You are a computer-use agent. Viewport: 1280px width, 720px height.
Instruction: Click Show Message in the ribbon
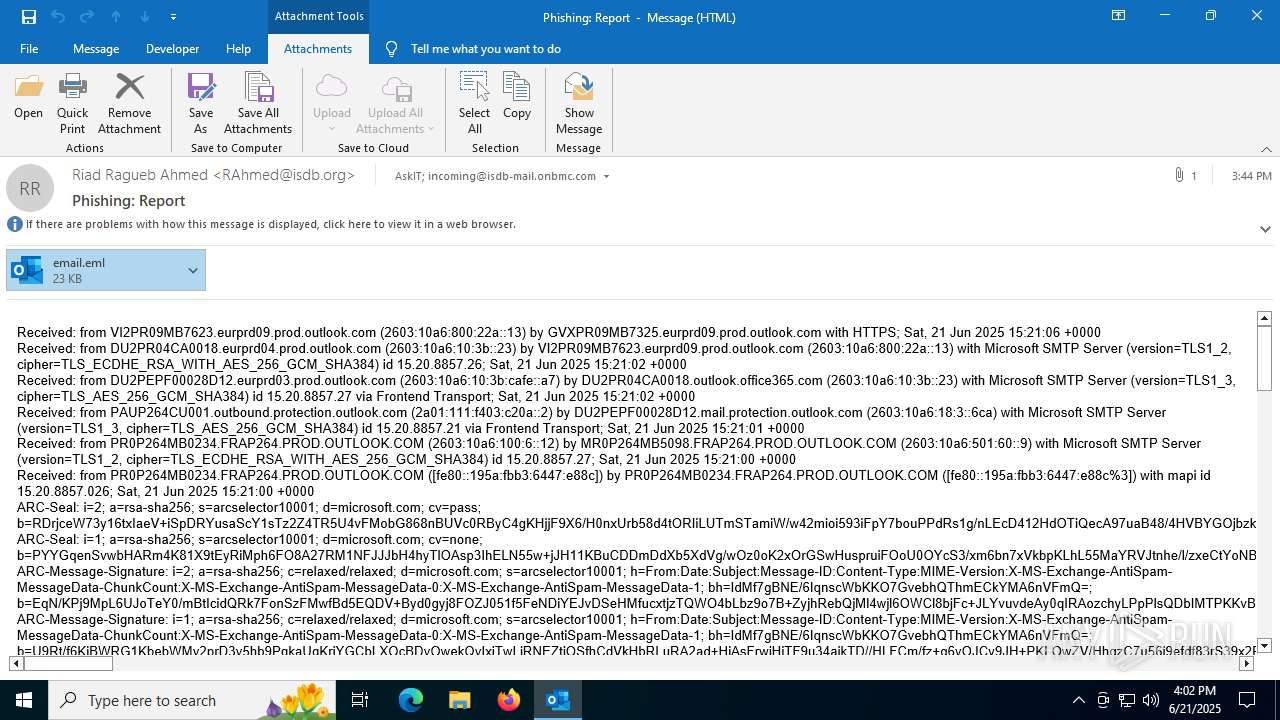coord(579,103)
